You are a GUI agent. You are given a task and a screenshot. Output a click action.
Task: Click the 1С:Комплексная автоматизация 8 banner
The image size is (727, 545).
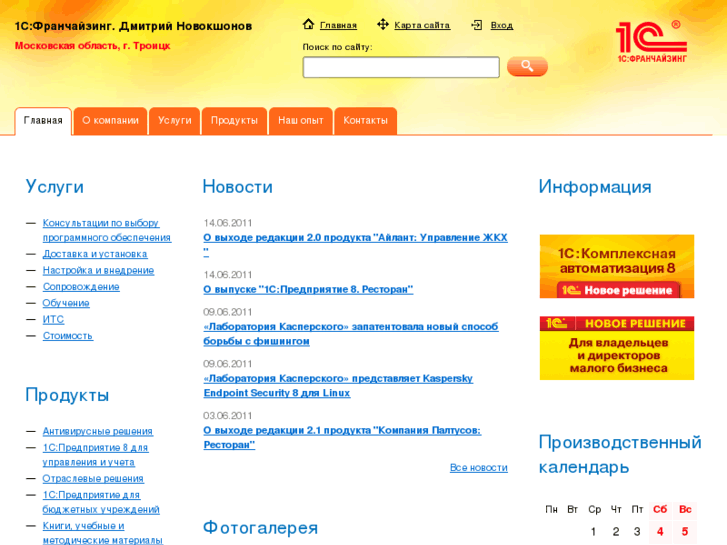click(x=617, y=266)
